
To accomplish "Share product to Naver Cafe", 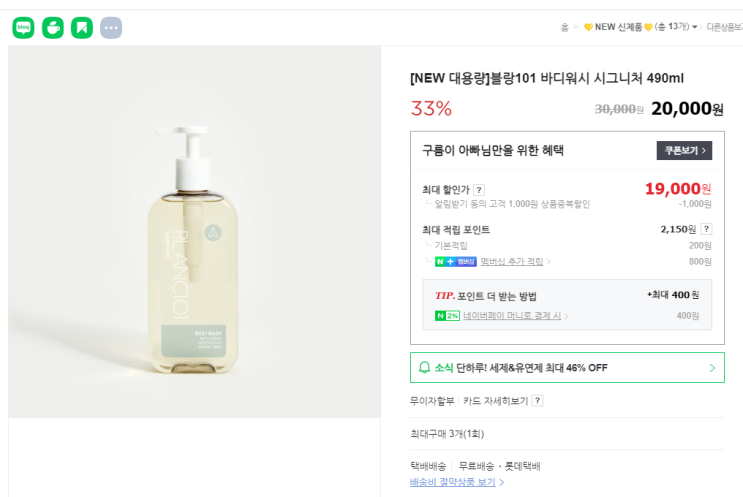I will point(52,28).
